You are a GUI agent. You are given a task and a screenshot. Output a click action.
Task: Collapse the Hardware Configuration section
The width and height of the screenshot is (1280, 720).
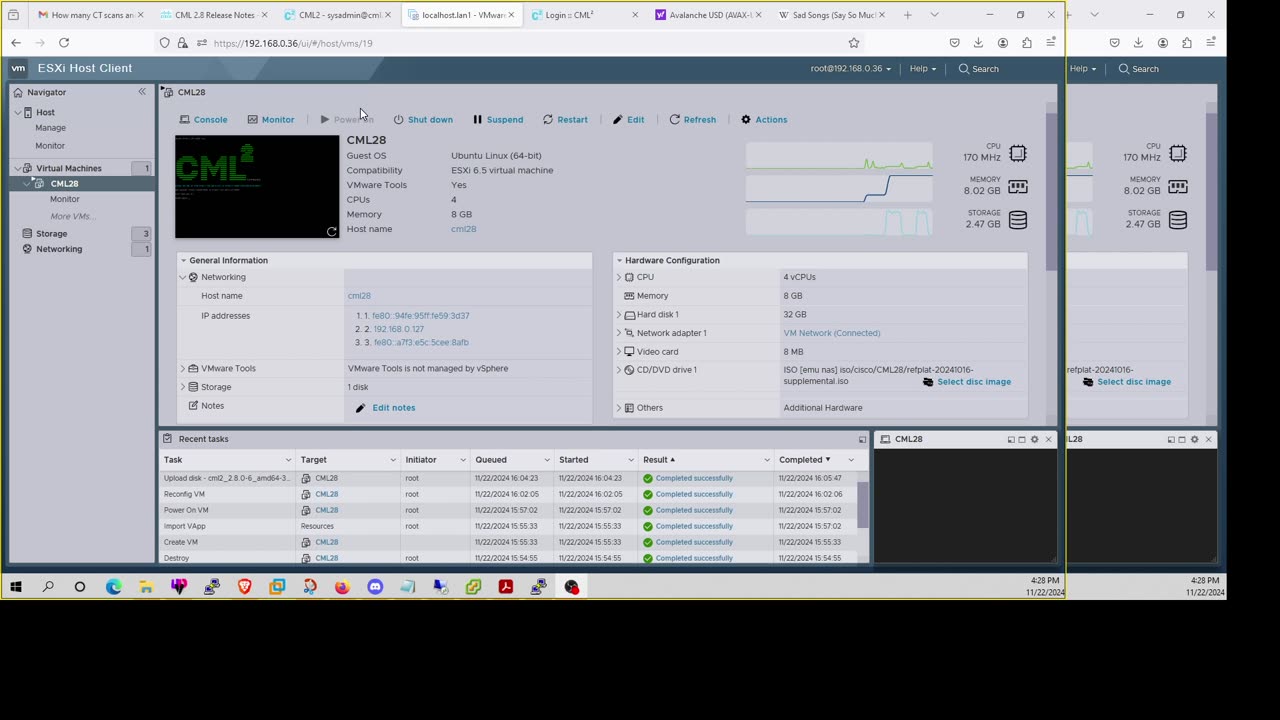pos(619,260)
